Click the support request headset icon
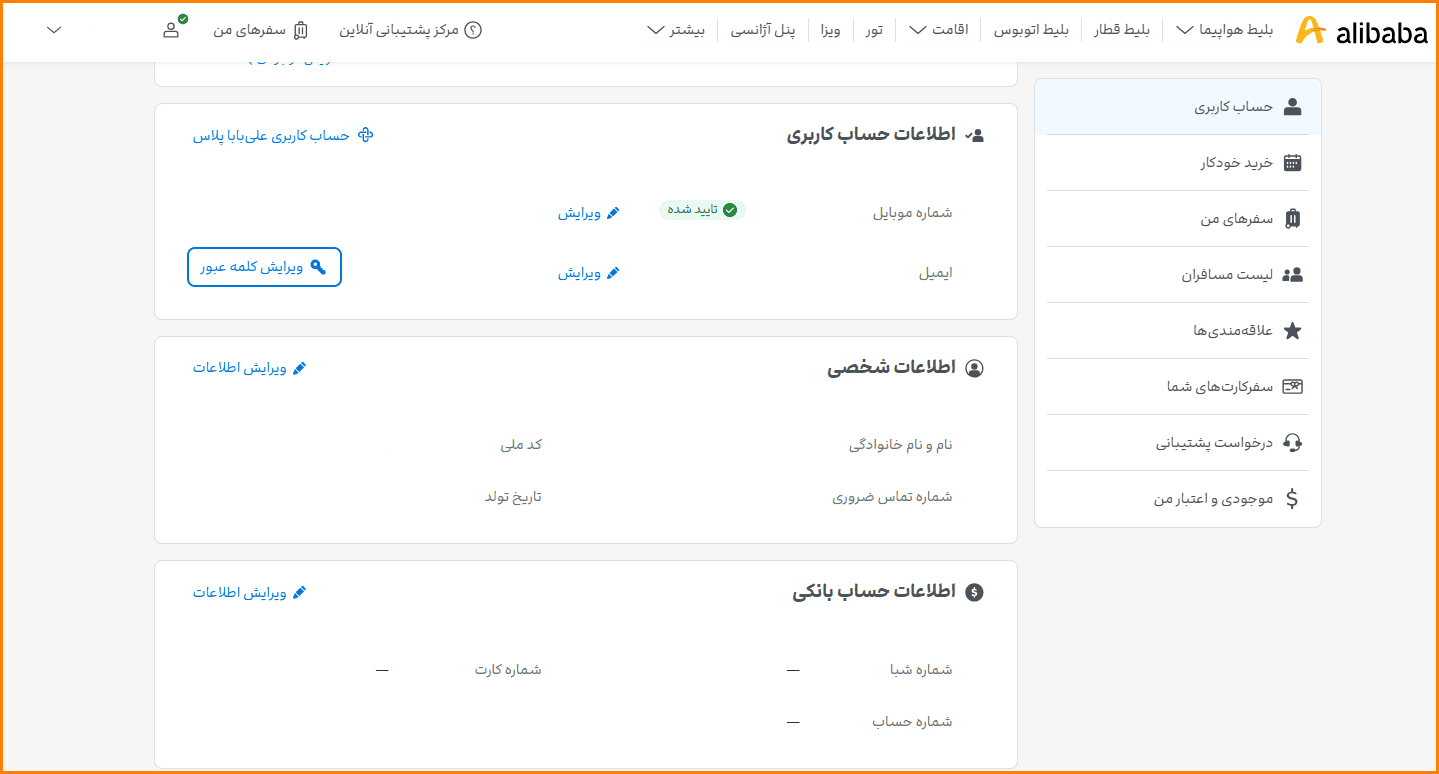The height and width of the screenshot is (774, 1439). (x=1292, y=443)
